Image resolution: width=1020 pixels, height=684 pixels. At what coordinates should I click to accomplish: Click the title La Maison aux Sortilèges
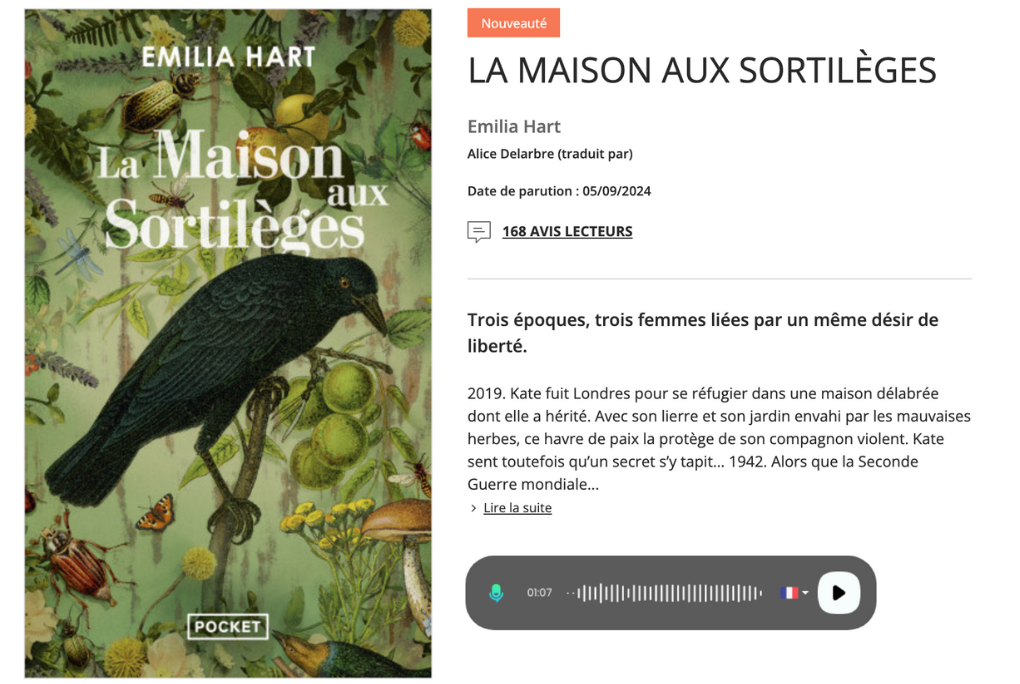pyautogui.click(x=702, y=70)
